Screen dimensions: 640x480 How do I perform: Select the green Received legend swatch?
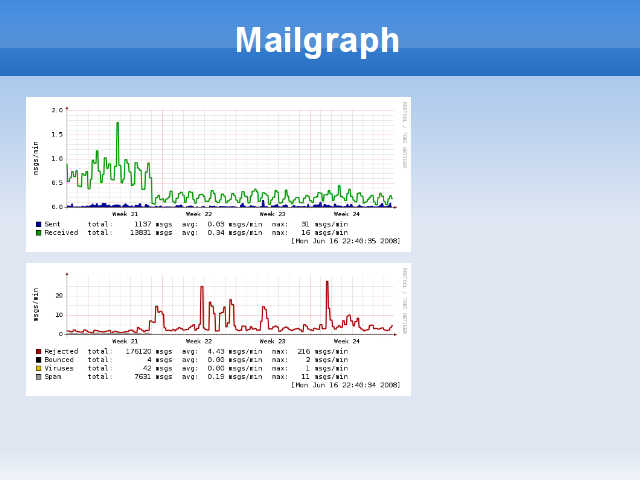(x=38, y=233)
